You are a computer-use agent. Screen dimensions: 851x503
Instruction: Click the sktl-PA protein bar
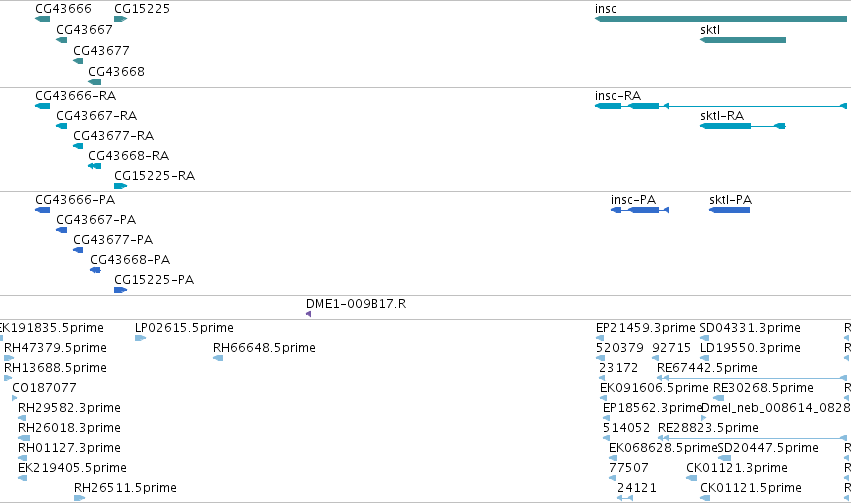tap(729, 210)
